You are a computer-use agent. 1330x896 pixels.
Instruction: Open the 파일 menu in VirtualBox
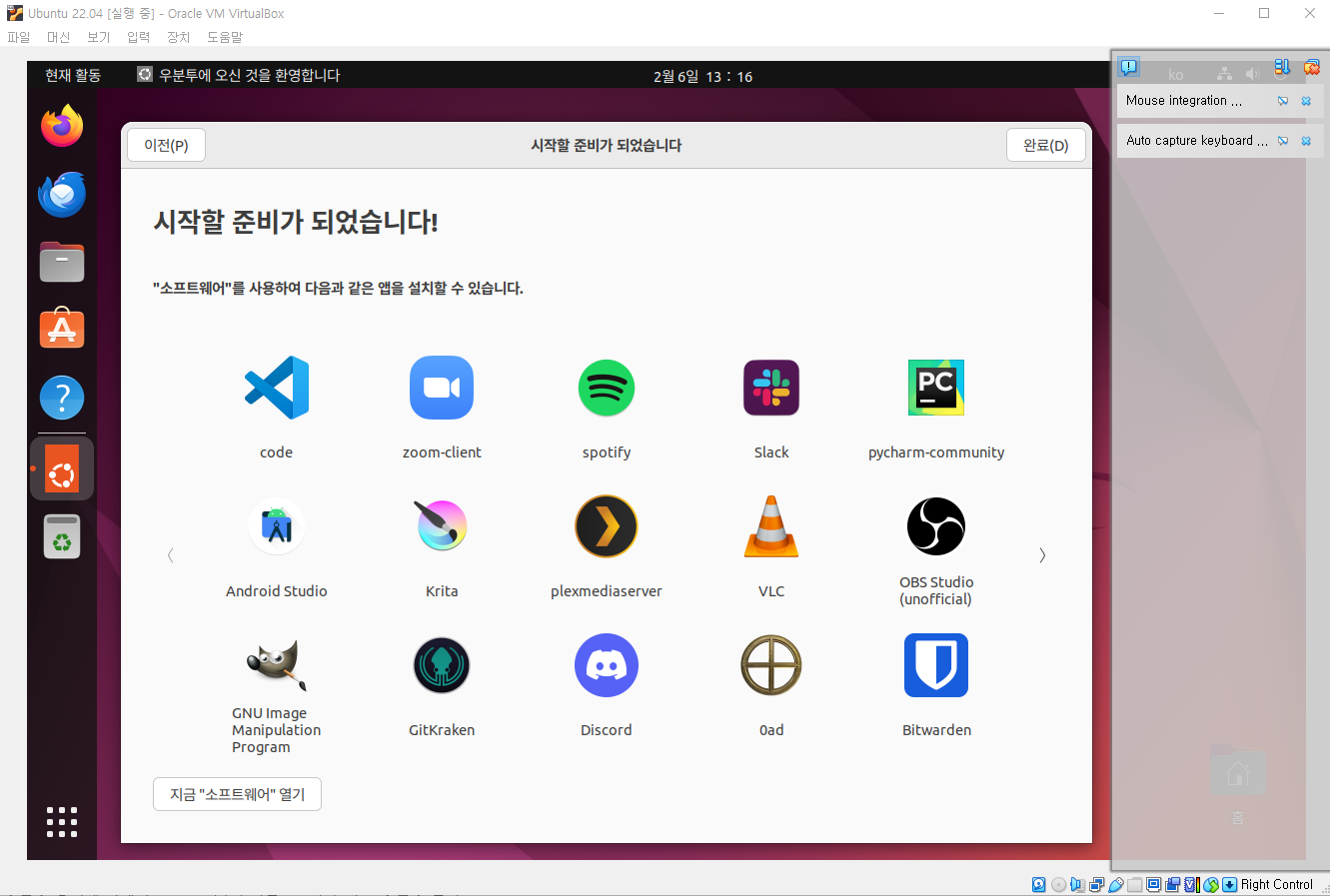[x=19, y=37]
